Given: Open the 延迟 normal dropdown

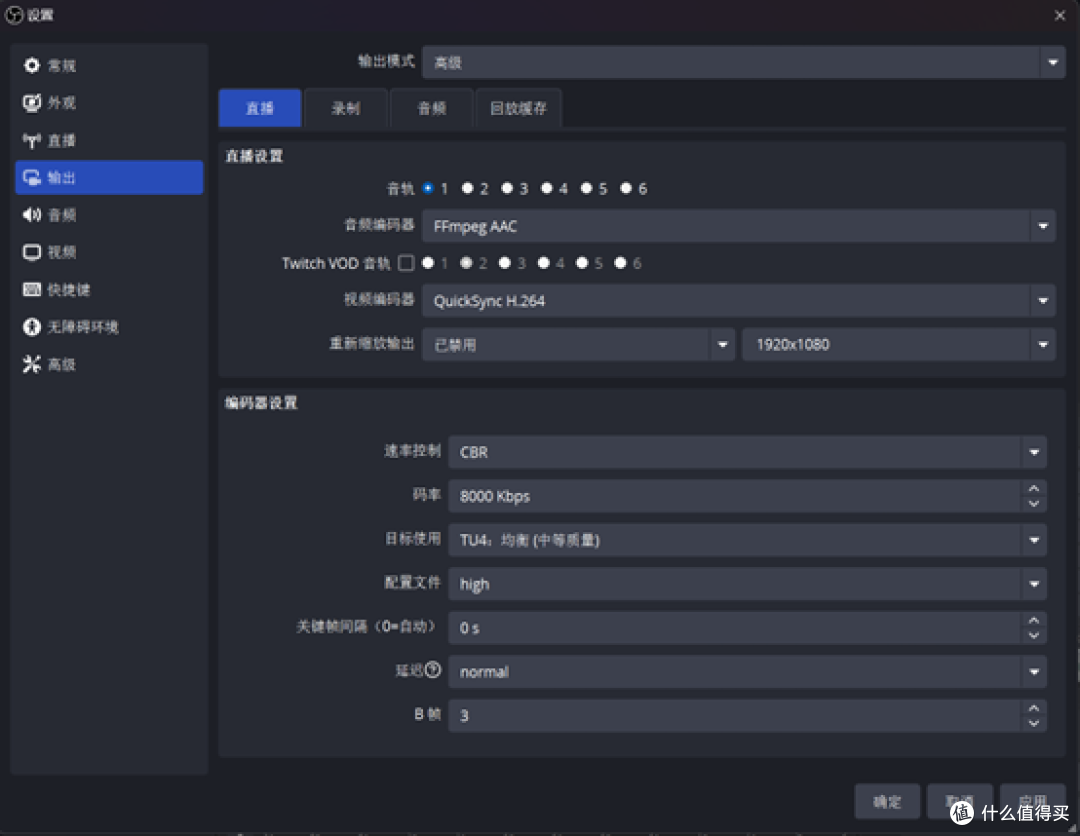Looking at the screenshot, I should coord(747,671).
